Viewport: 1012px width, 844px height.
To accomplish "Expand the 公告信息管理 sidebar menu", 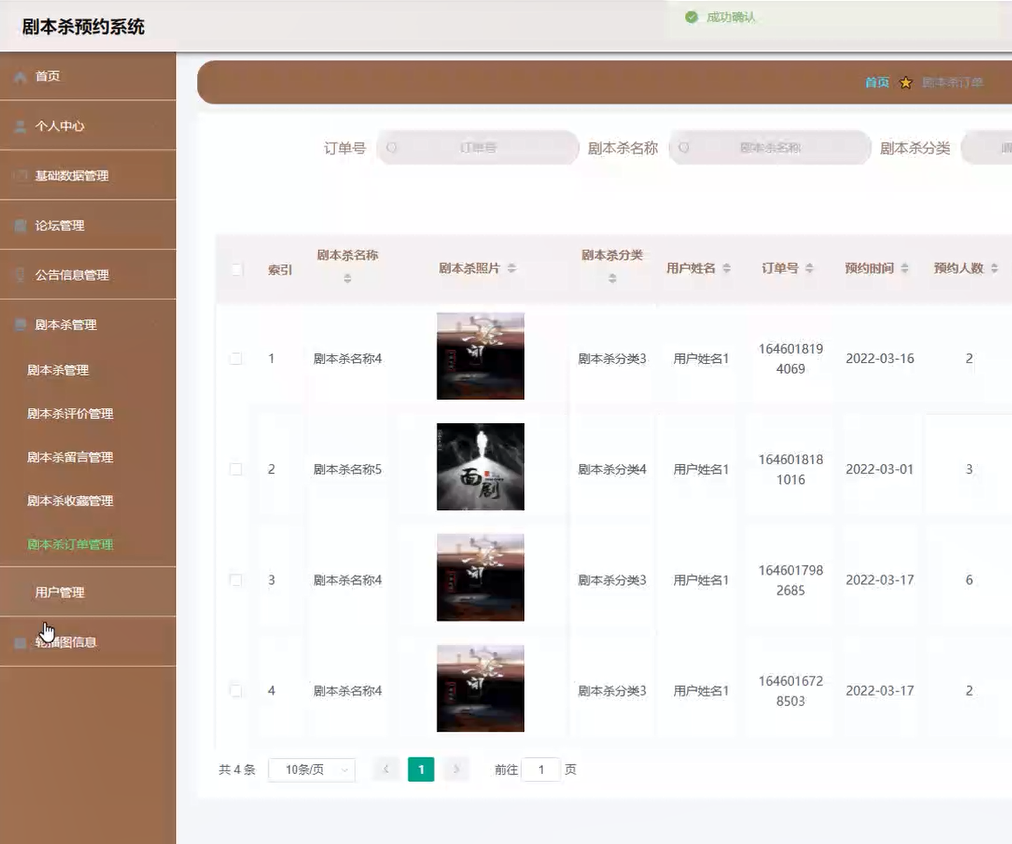I will [88, 275].
